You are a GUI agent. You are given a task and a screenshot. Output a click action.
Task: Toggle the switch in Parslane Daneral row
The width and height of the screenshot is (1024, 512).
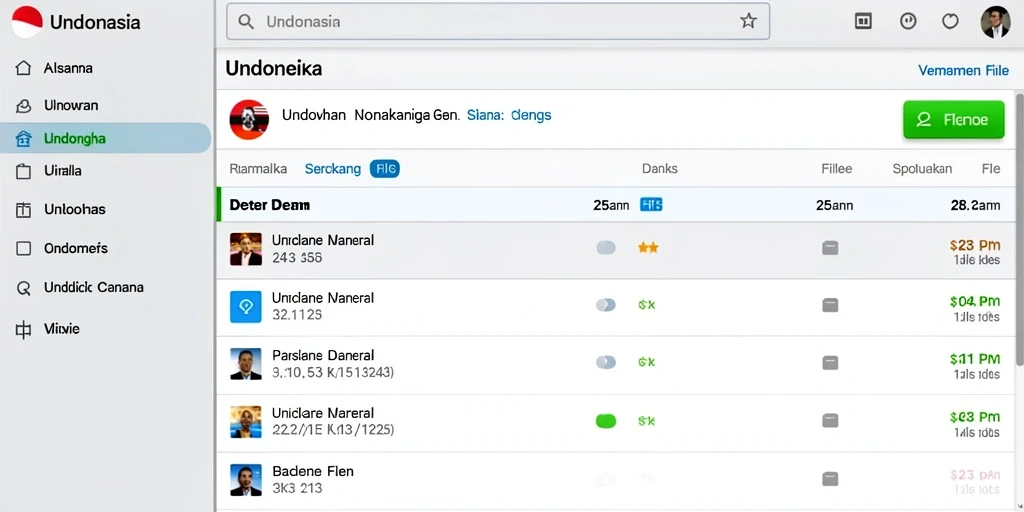point(606,362)
